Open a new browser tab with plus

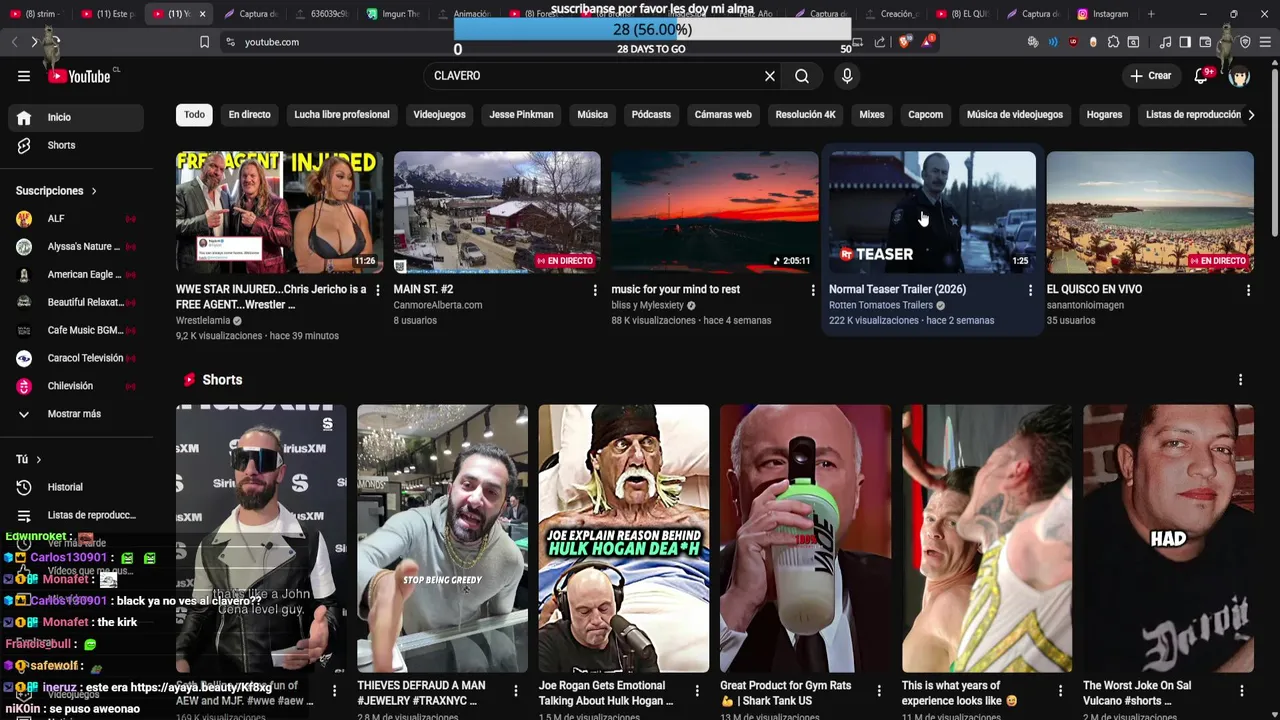point(1151,14)
